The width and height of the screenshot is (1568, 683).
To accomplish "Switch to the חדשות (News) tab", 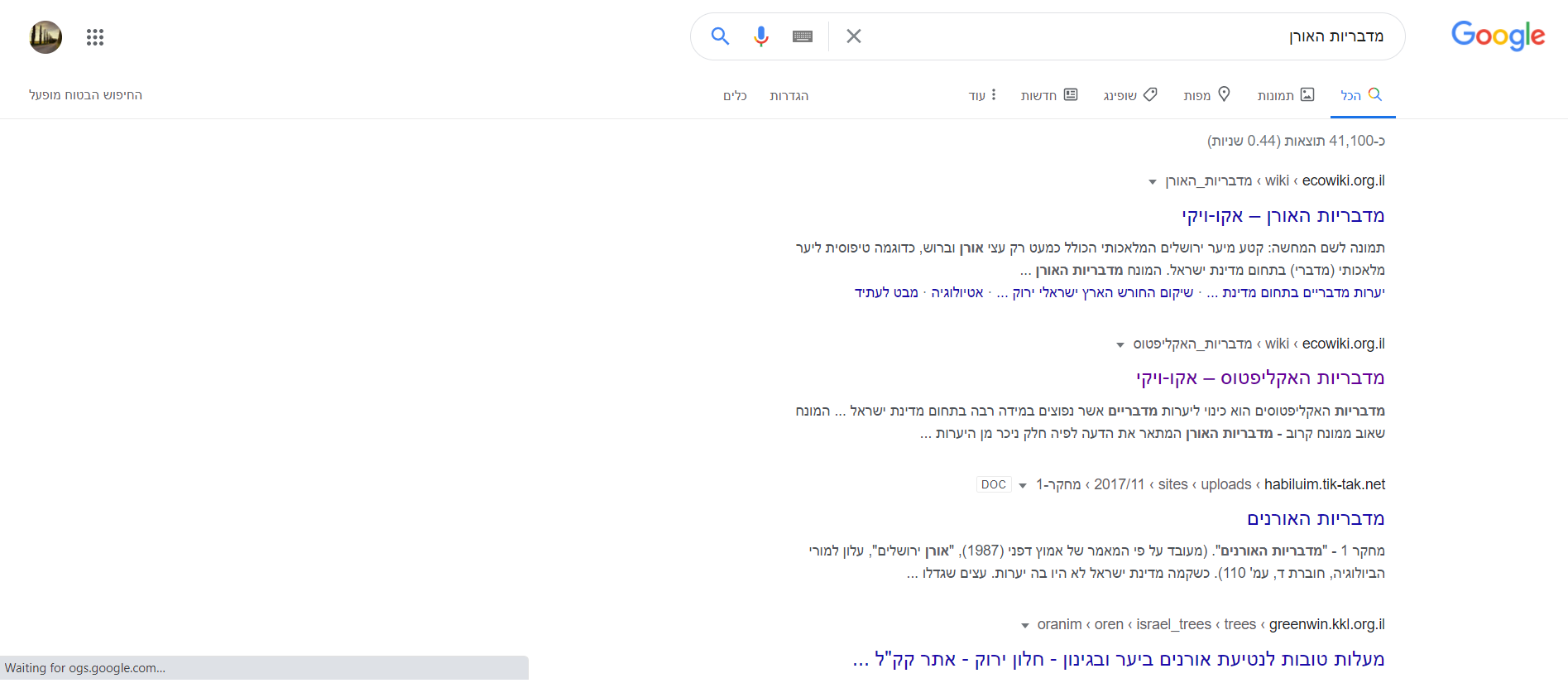I will pos(1049,95).
